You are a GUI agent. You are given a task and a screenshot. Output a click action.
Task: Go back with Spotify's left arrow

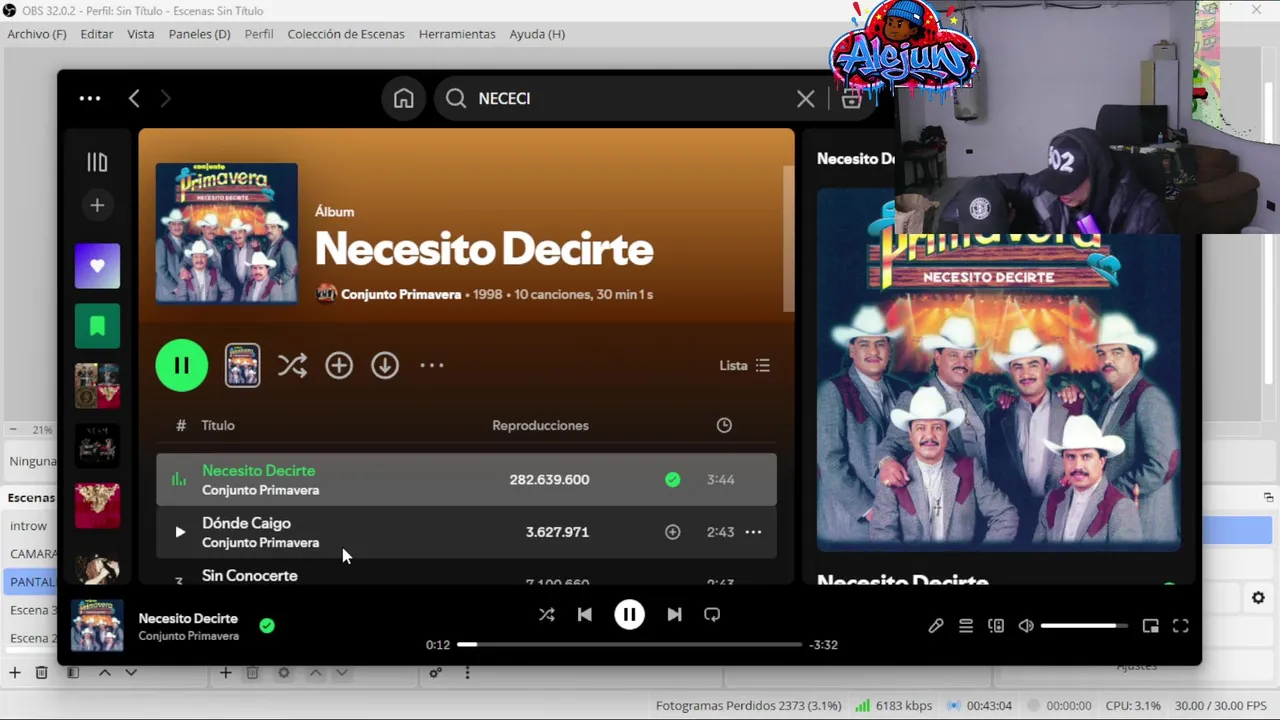click(x=134, y=98)
